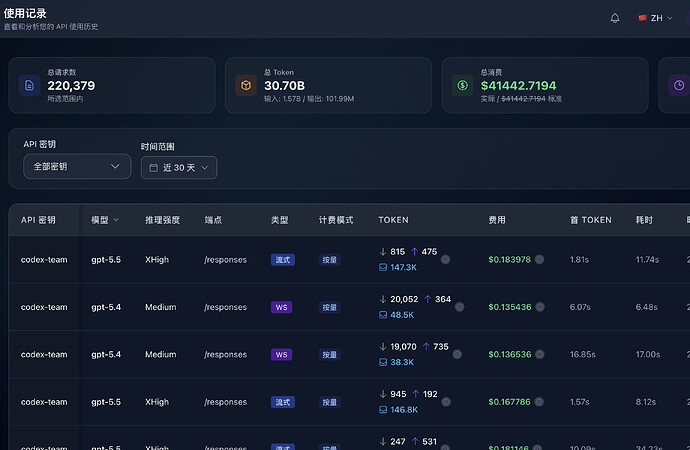Click info icon beside $0.167786
Image resolution: width=690 pixels, height=450 pixels.
(539, 402)
